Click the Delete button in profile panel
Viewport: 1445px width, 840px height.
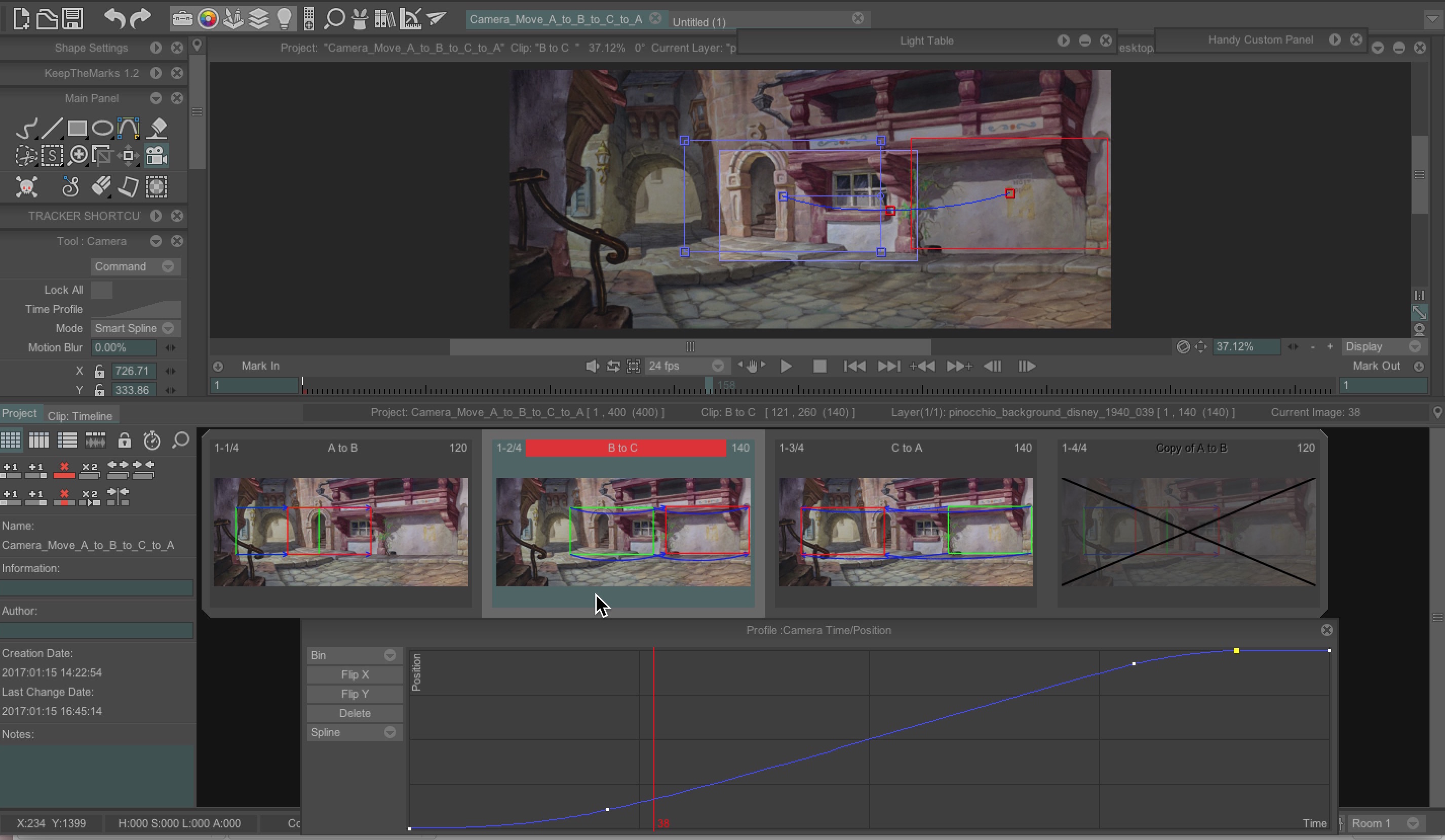[355, 713]
